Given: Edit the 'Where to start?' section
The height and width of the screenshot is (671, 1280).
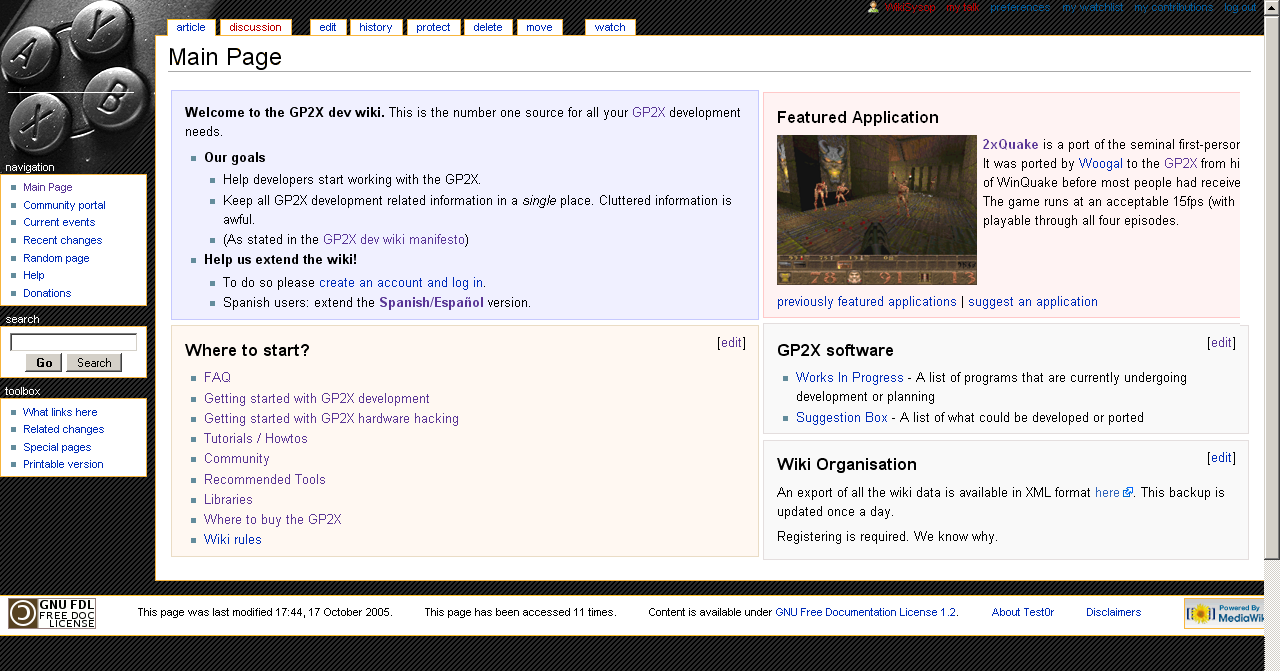Looking at the screenshot, I should click(x=731, y=343).
